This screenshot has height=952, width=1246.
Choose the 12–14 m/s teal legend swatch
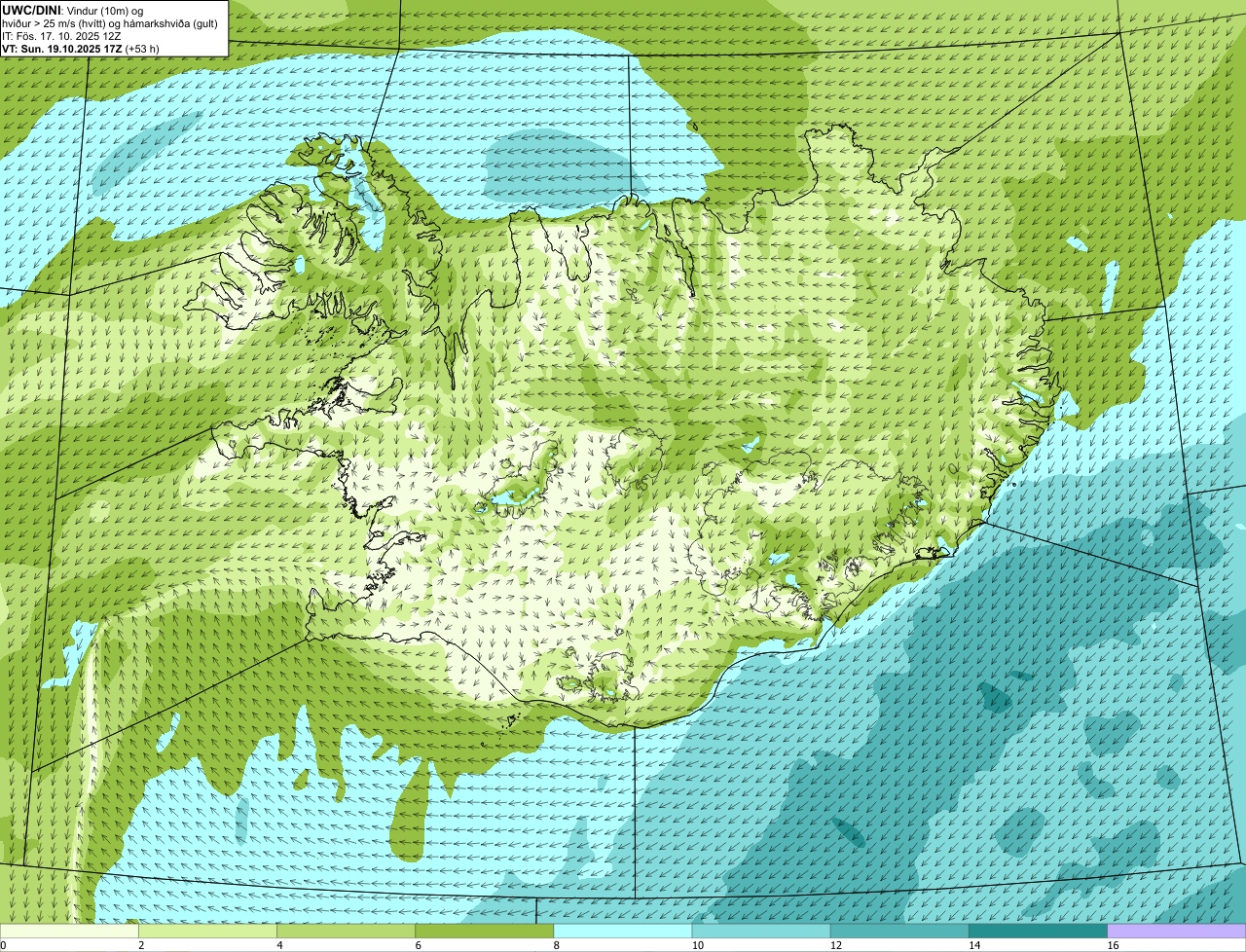point(899,931)
